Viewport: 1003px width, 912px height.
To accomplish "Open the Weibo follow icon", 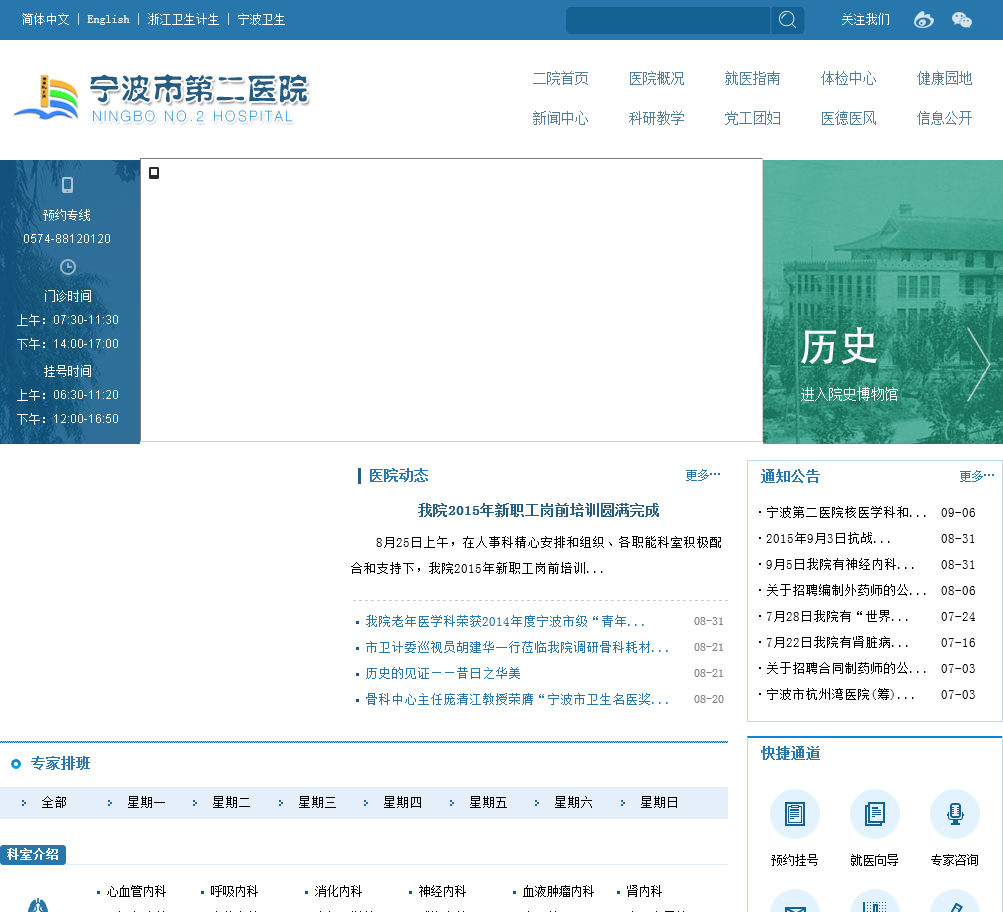I will coord(924,20).
